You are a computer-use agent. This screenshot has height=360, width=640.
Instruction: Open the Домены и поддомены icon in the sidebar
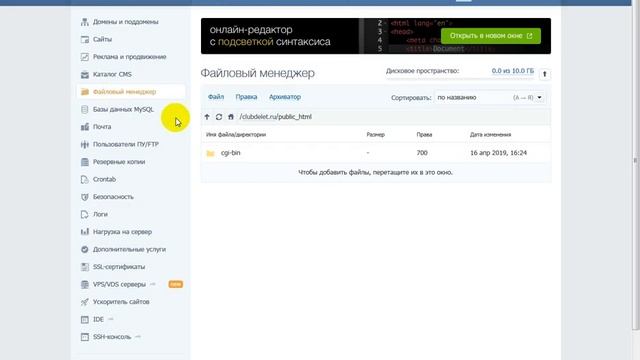(x=84, y=22)
